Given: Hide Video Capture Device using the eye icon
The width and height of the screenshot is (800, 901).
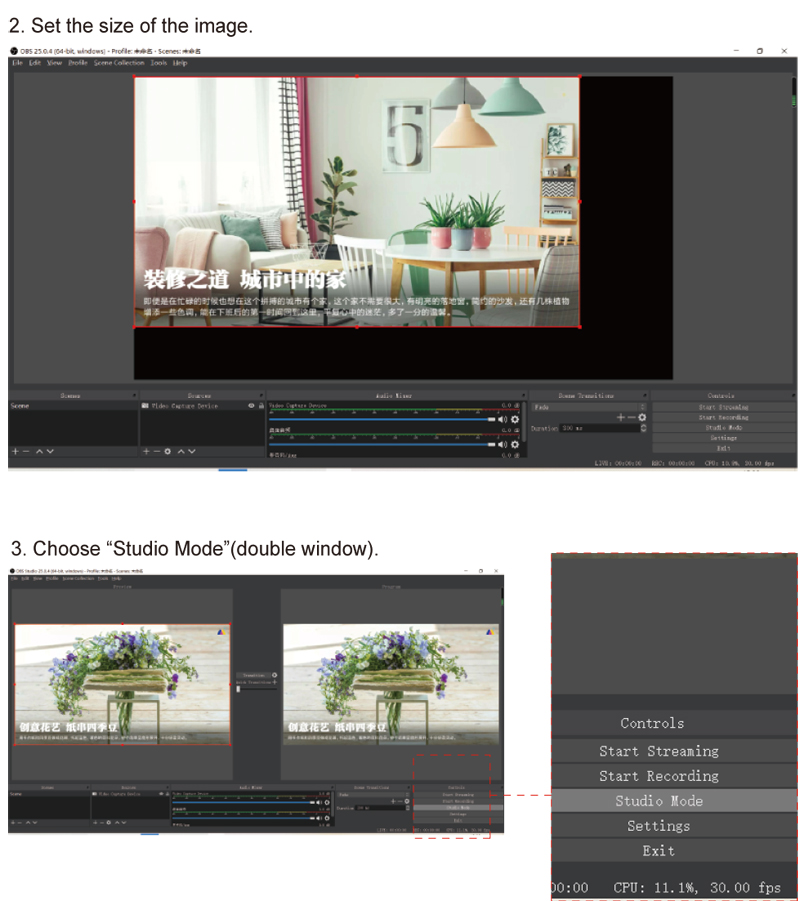Looking at the screenshot, I should [251, 406].
